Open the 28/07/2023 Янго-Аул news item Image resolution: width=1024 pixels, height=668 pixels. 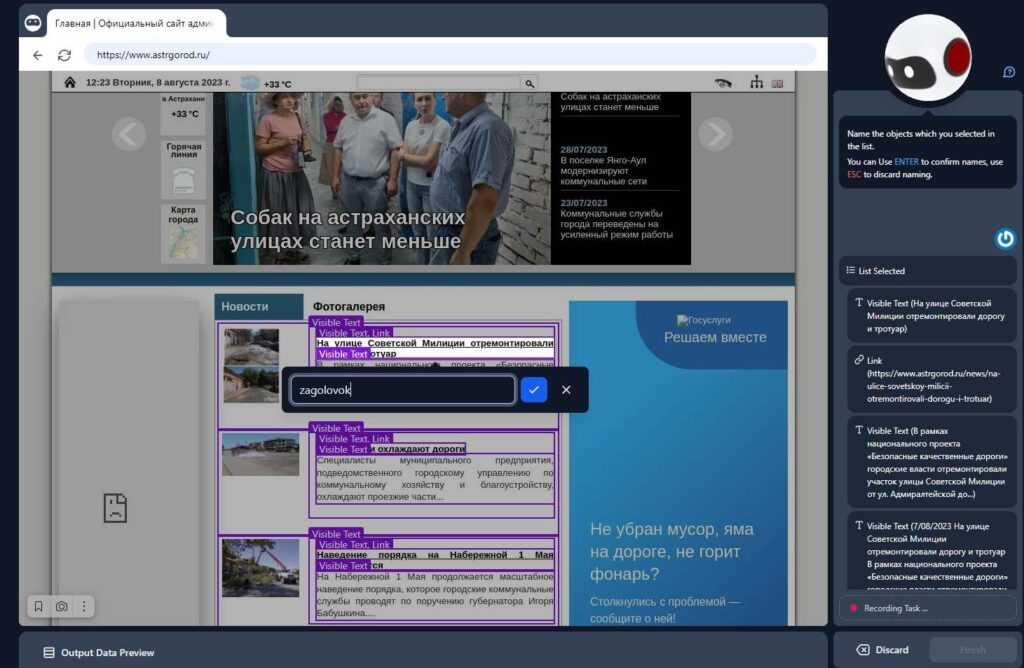point(604,165)
